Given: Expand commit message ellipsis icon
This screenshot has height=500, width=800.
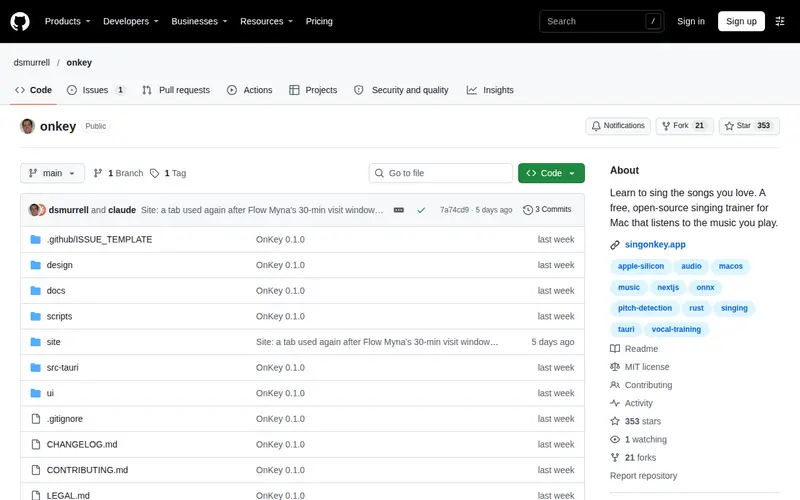Looking at the screenshot, I should [398, 210].
